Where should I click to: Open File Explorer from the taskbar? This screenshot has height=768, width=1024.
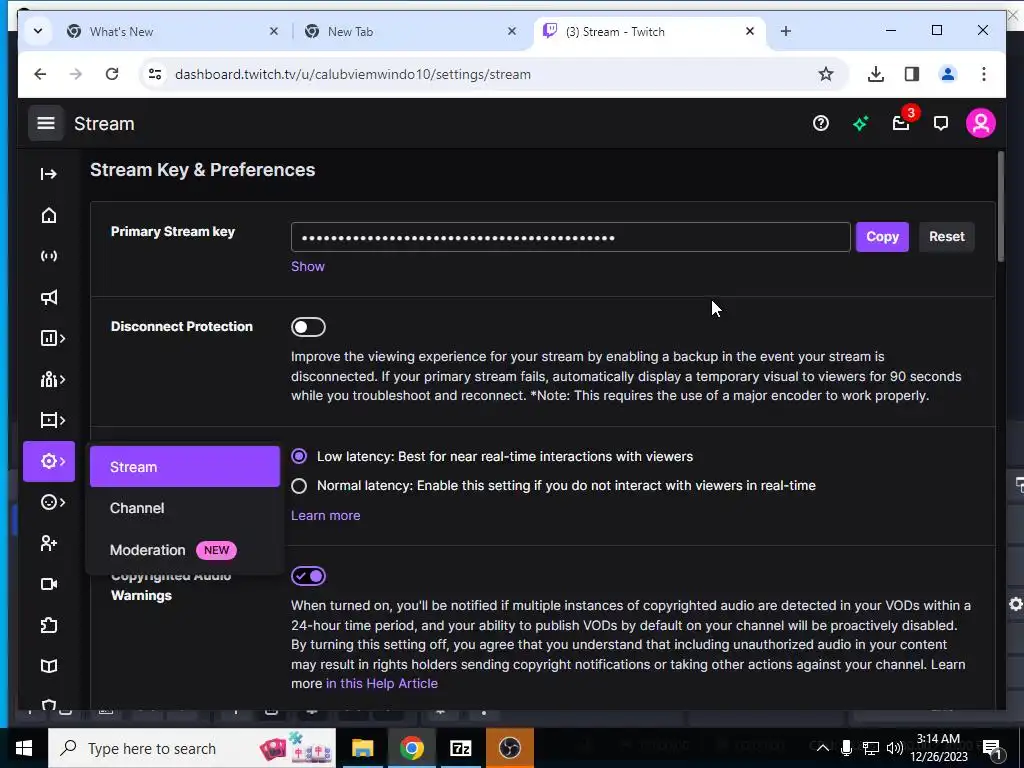click(362, 748)
